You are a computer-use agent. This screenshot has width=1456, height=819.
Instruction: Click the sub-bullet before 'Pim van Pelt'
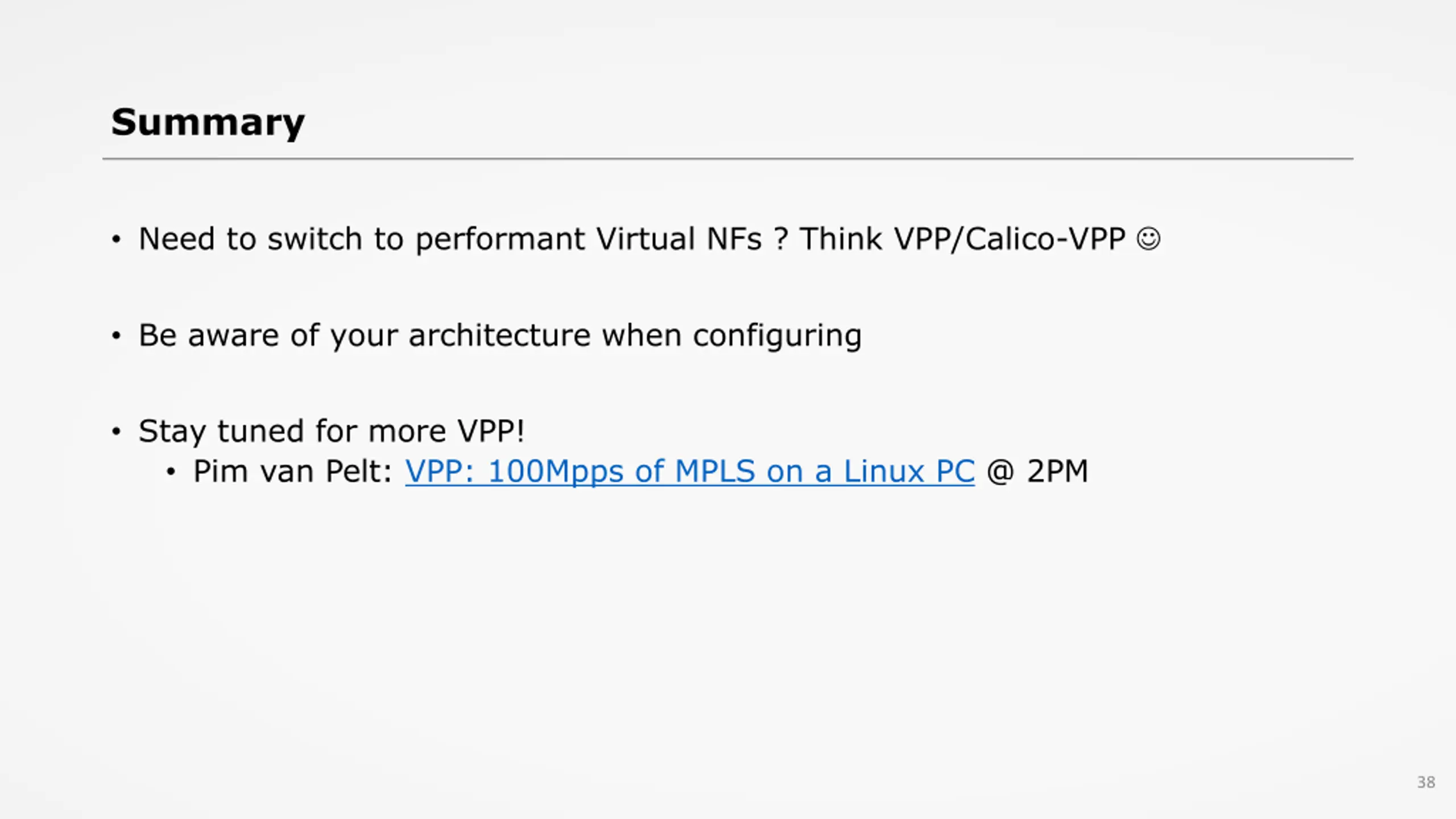171,472
